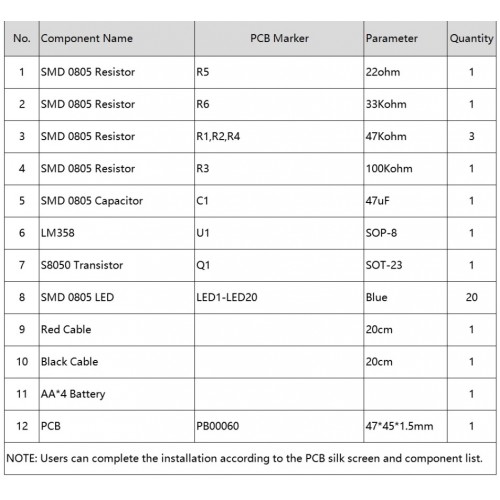This screenshot has width=500, height=500.
Task: Select the R1,R2,R4 marker cell
Action: point(279,137)
